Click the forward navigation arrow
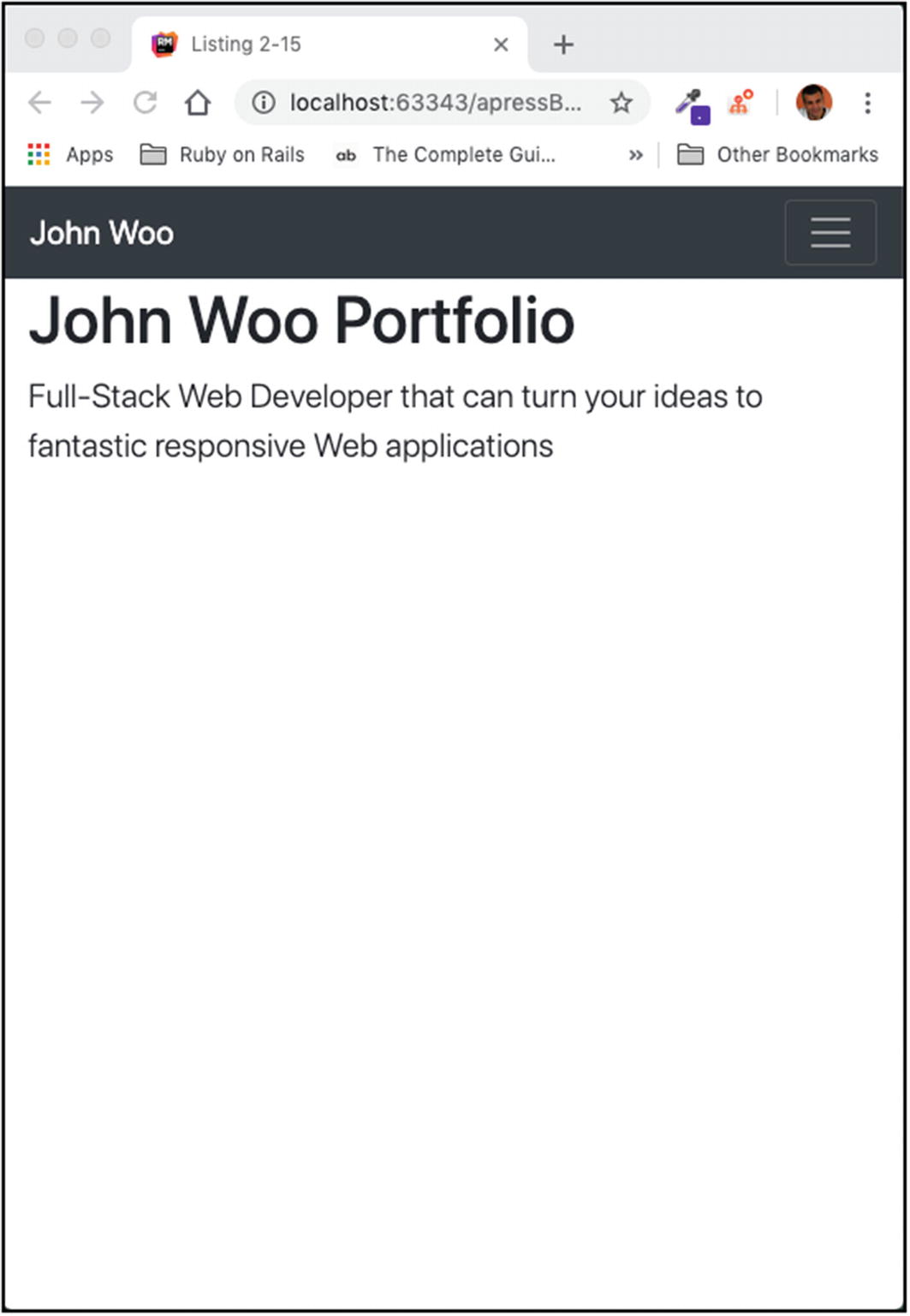The width and height of the screenshot is (910, 1316). 92,104
